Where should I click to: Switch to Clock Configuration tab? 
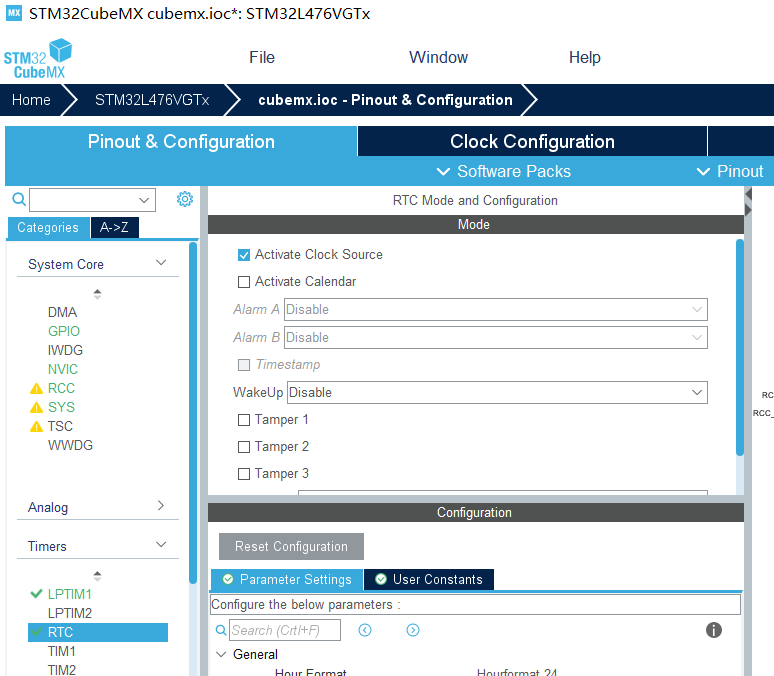[x=532, y=142]
